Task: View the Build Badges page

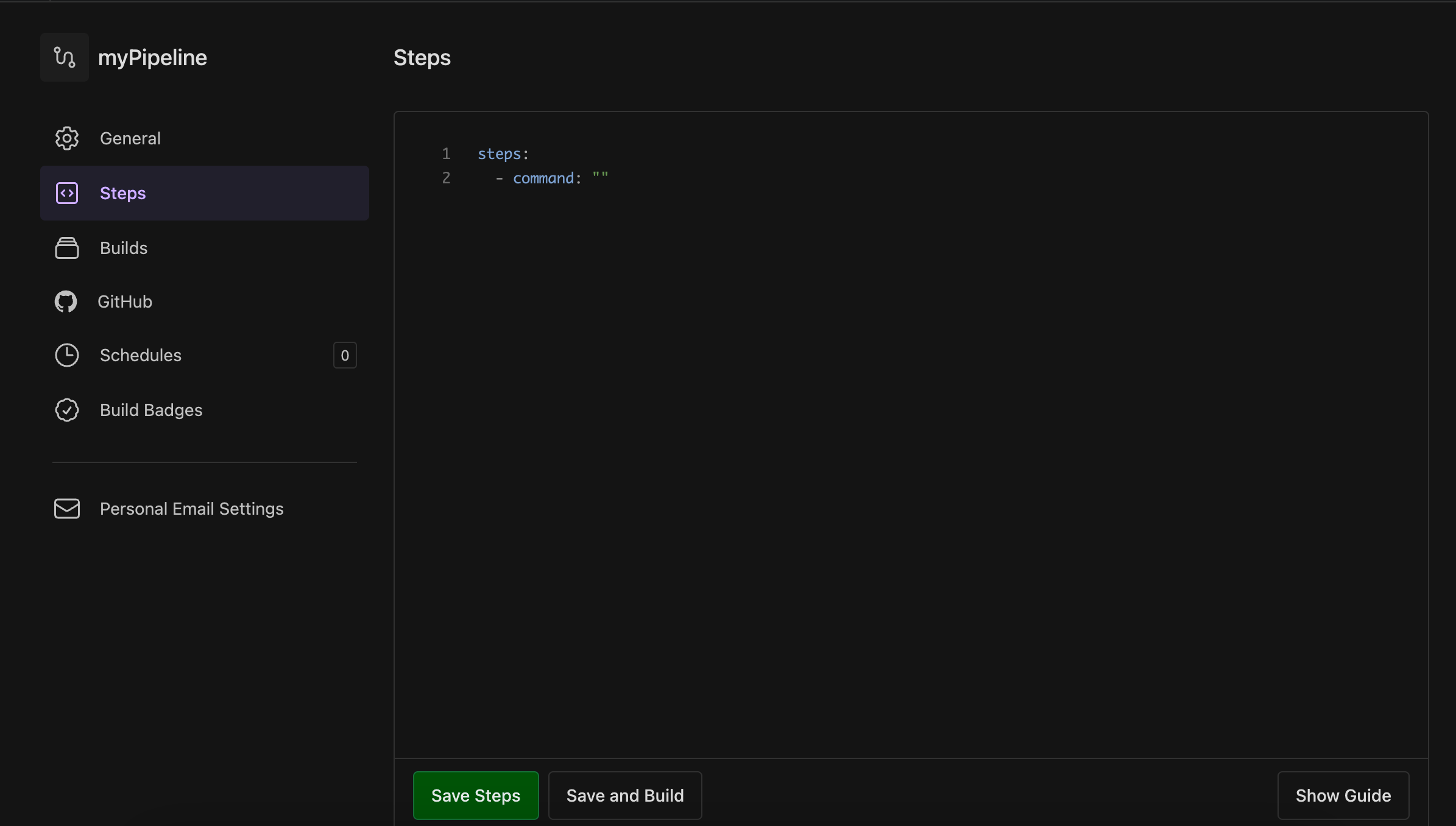Action: point(151,410)
